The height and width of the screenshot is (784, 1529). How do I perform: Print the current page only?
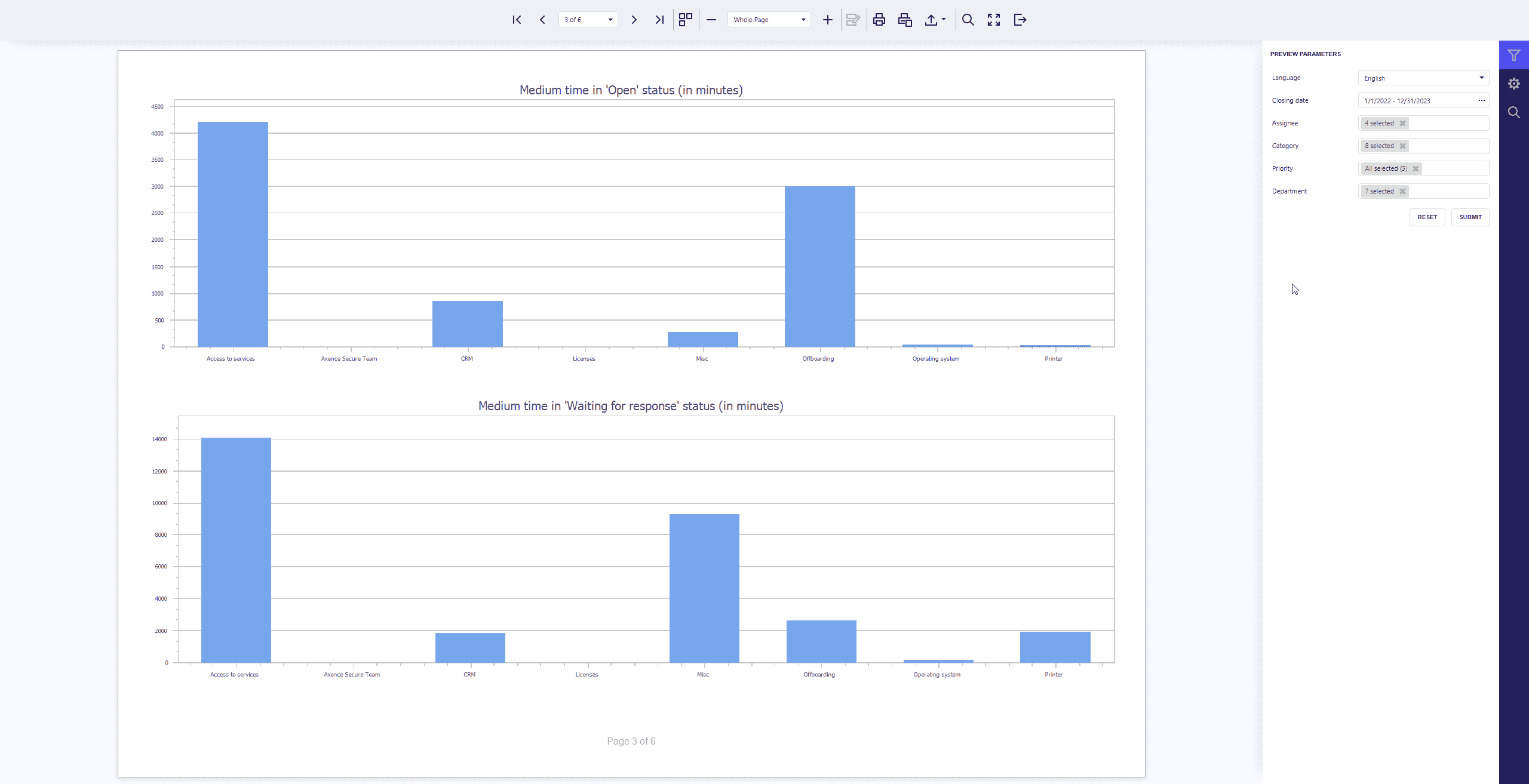click(905, 20)
